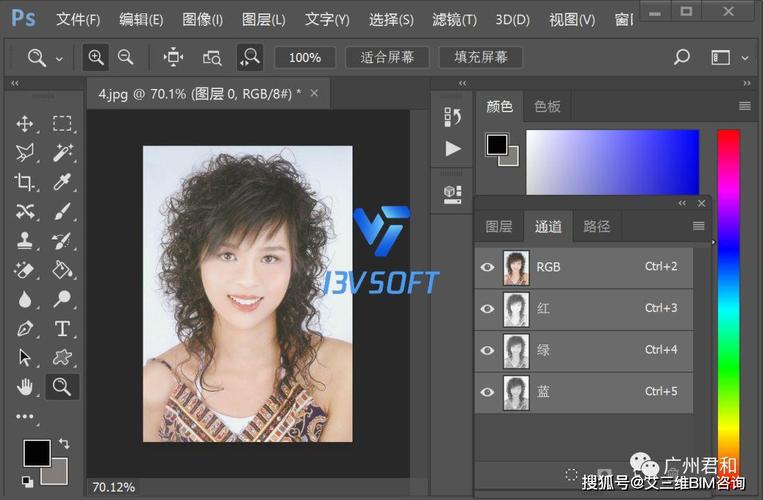Toggle visibility of the 红 channel
Screen dimensions: 763x500
(x=487, y=309)
